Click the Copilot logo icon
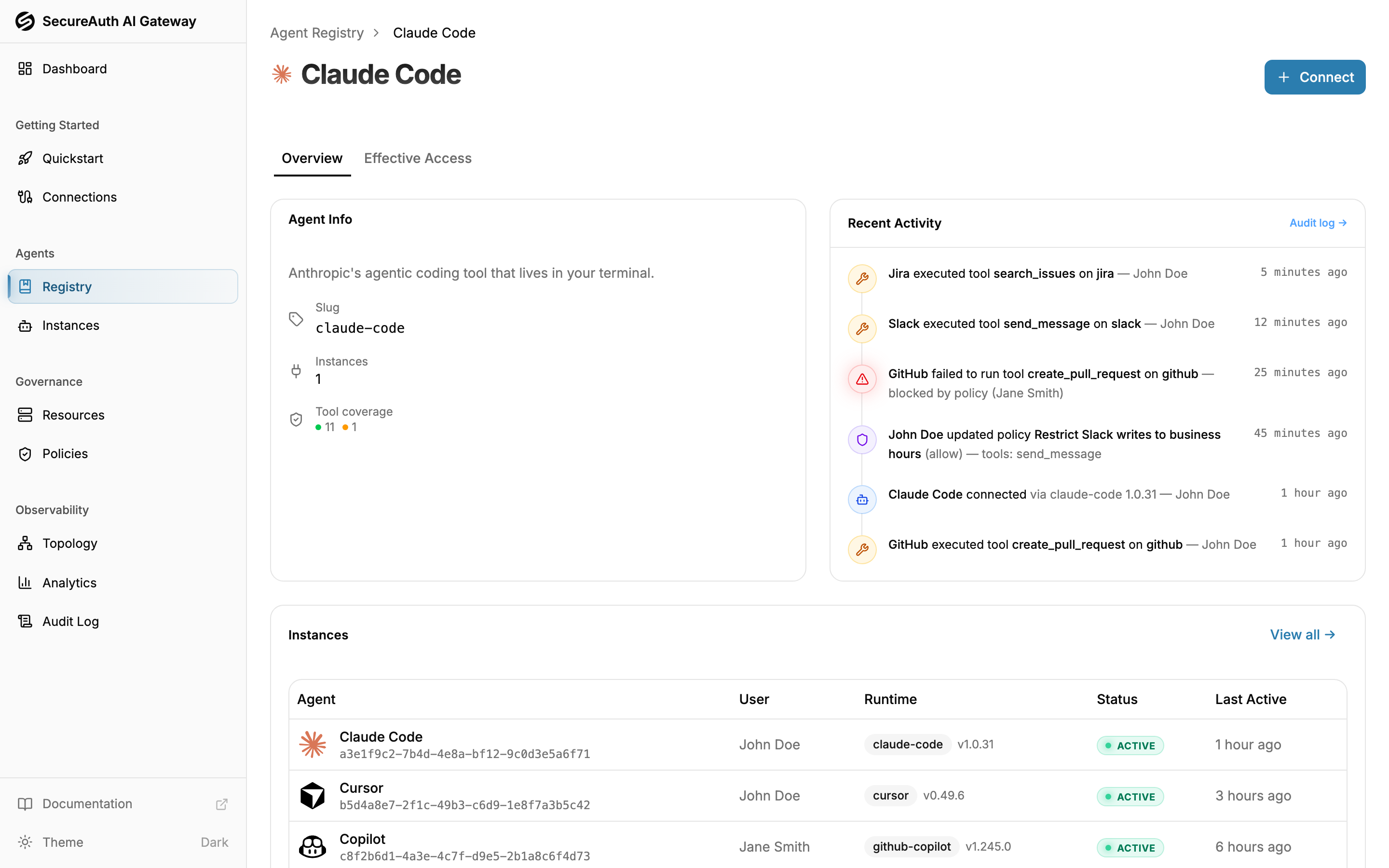Image resolution: width=1389 pixels, height=868 pixels. [x=312, y=847]
